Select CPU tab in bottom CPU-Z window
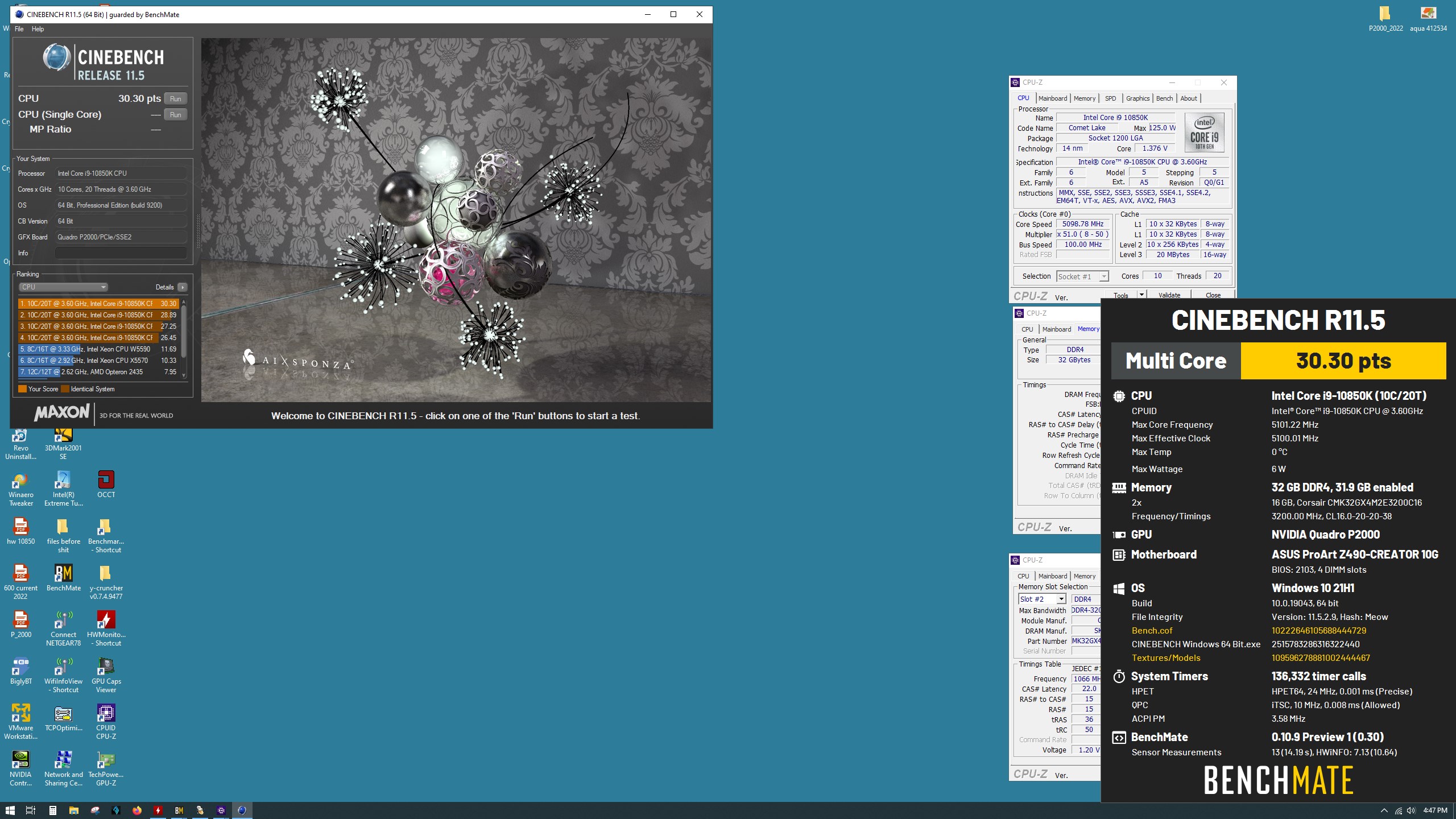 click(1023, 576)
